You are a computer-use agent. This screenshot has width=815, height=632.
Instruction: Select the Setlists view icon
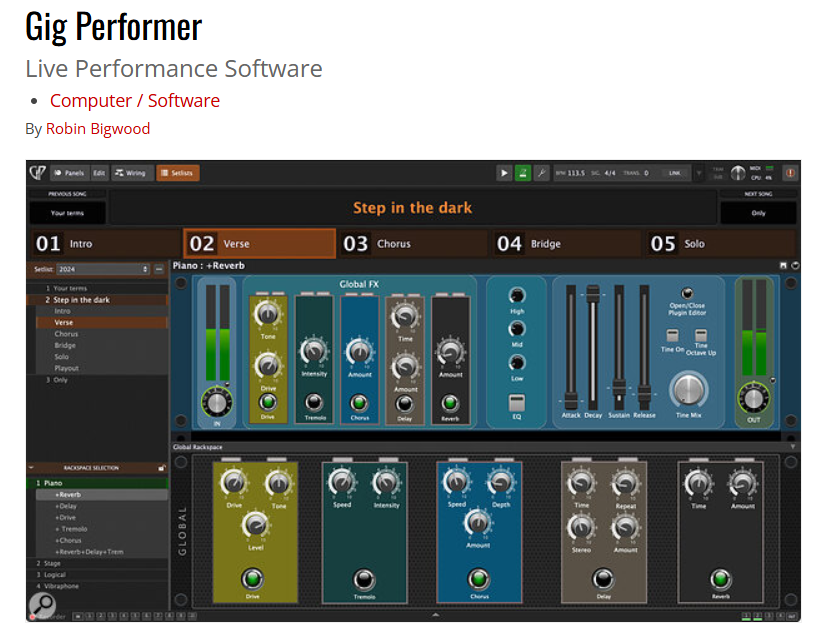point(180,172)
